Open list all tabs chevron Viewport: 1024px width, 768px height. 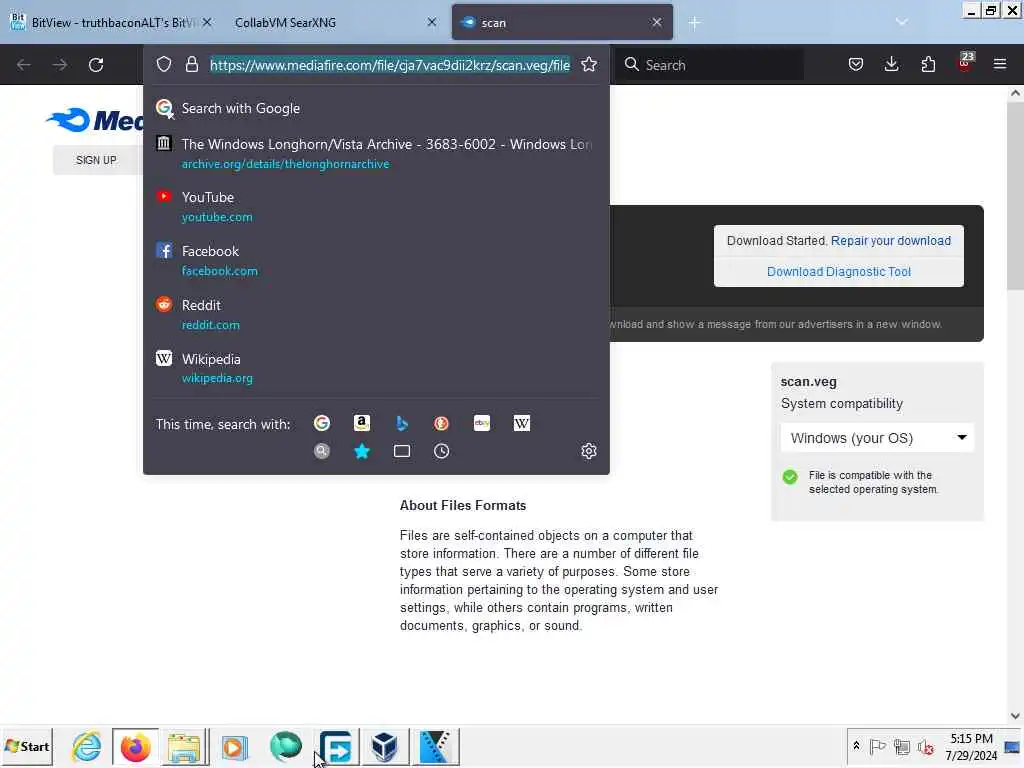[x=902, y=22]
